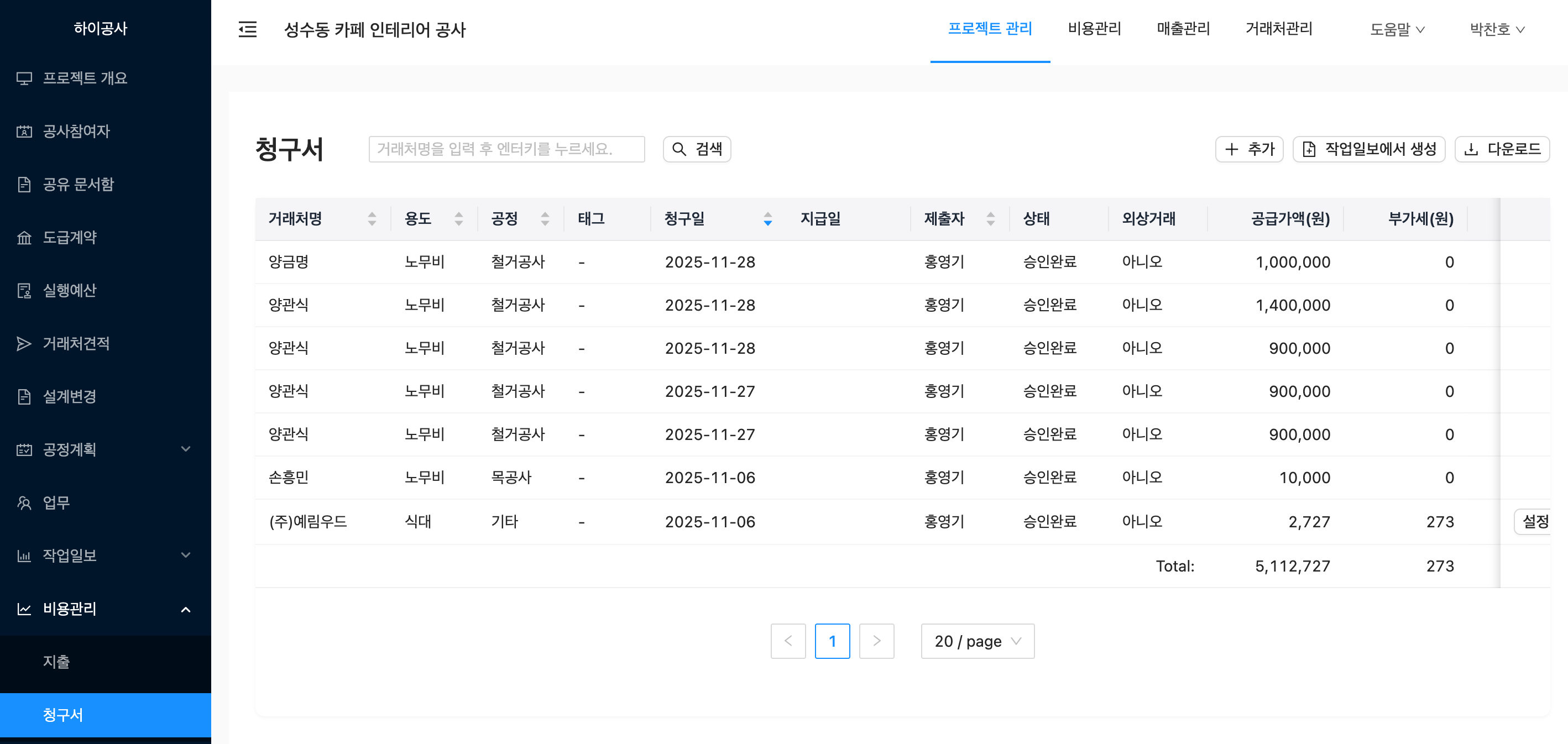Click the sidebar collapse hamburger icon
Image resolution: width=1568 pixels, height=744 pixels.
247,29
